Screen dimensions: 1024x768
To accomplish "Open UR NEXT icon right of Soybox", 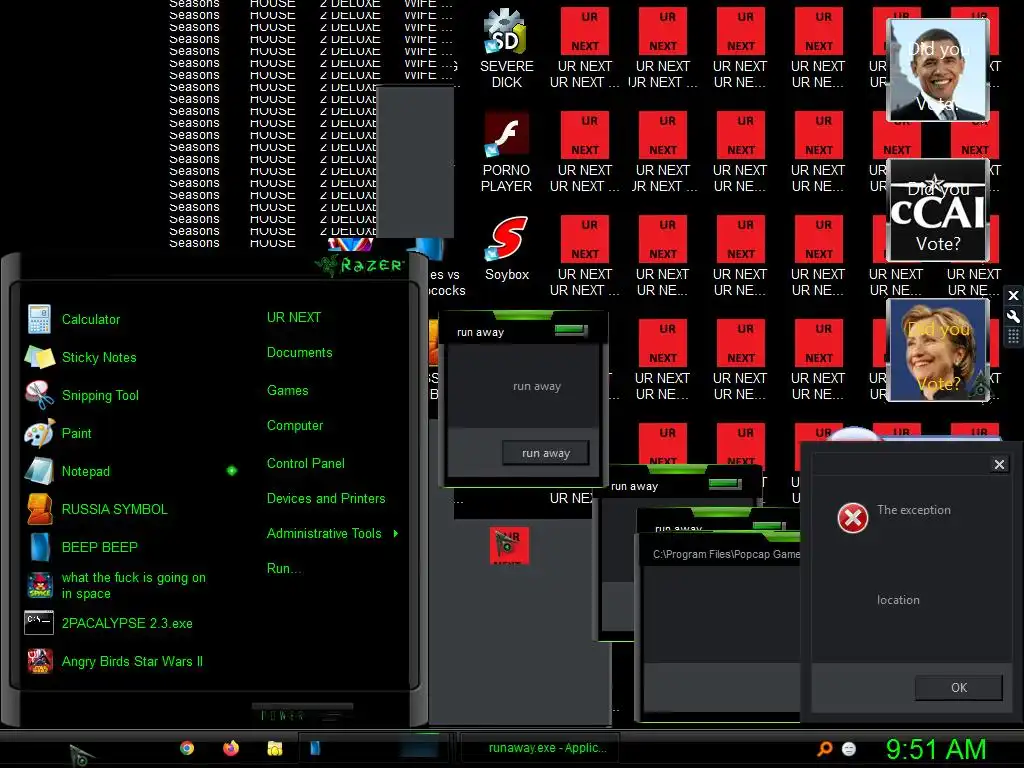I will pos(584,256).
